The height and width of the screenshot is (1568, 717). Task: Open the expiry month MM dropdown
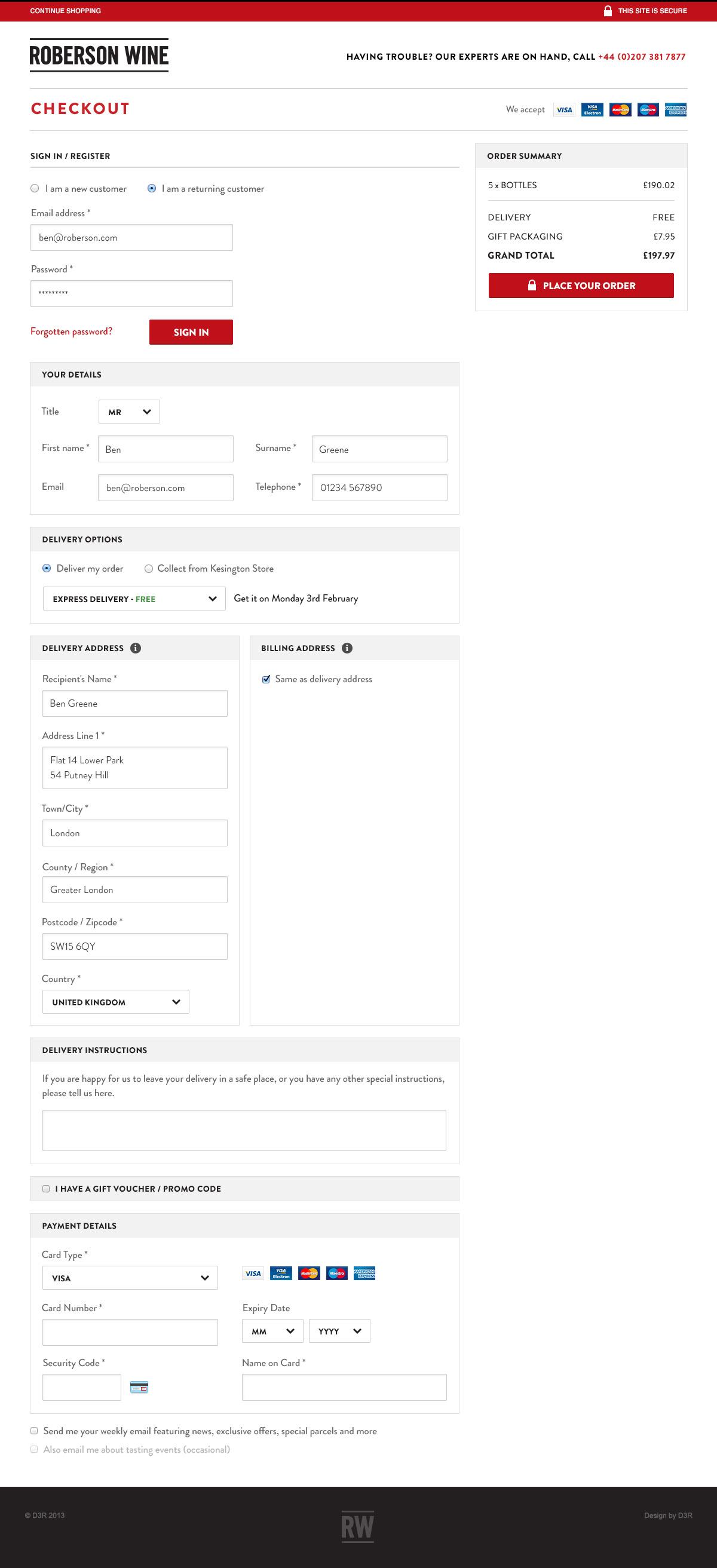click(x=272, y=1331)
